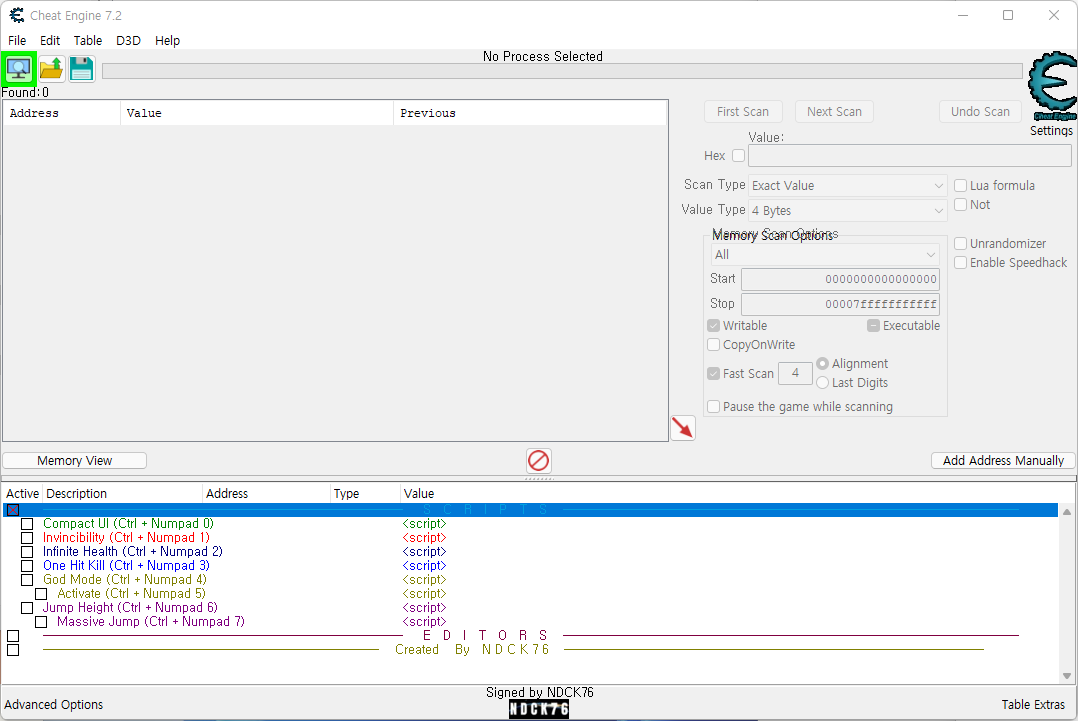This screenshot has width=1078, height=721.
Task: Open Memory View
Action: (x=74, y=461)
